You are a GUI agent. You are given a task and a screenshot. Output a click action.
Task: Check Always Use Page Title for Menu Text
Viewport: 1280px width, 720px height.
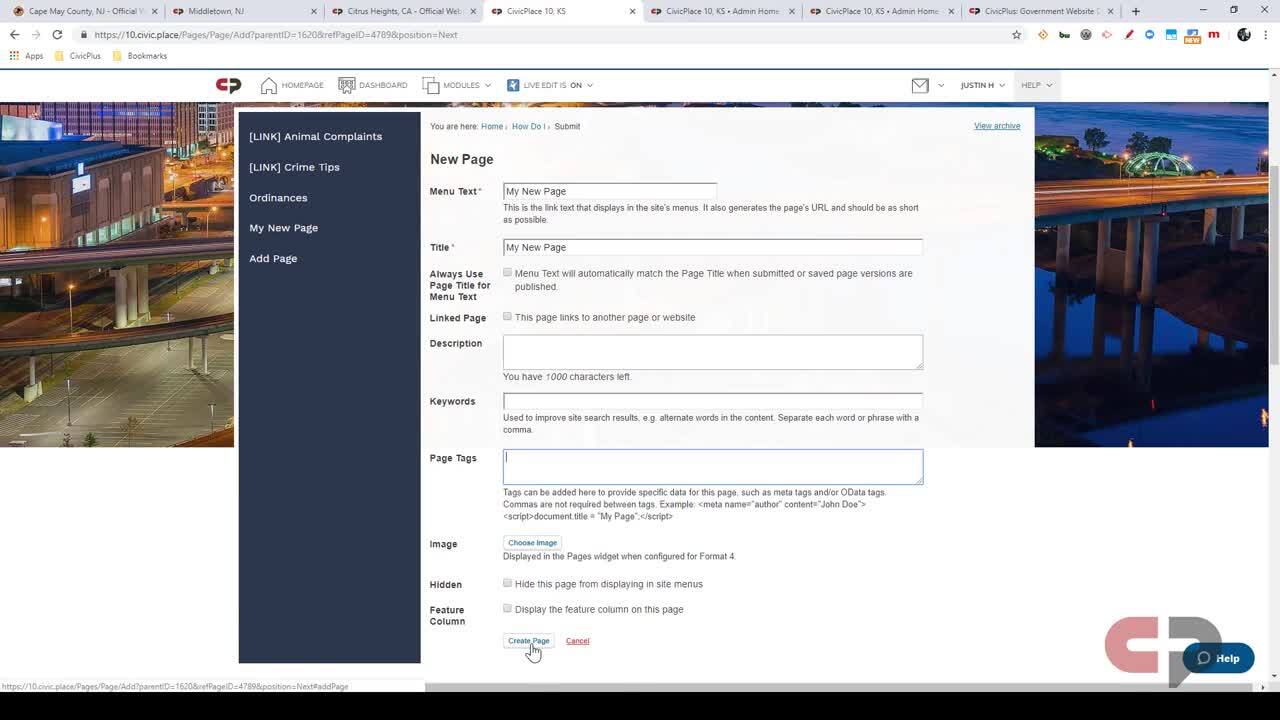click(507, 272)
